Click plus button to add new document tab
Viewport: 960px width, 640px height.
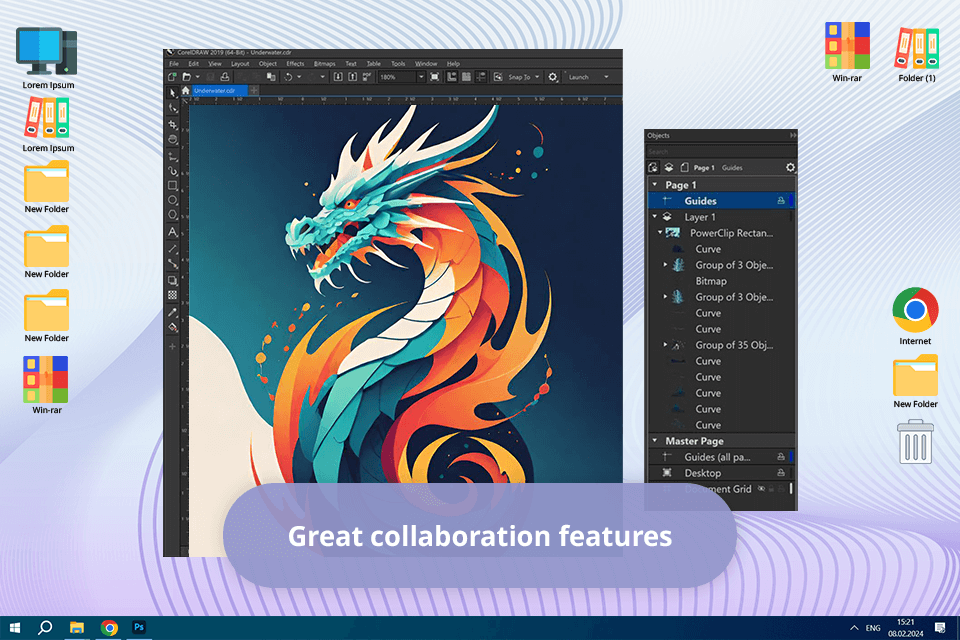254,91
